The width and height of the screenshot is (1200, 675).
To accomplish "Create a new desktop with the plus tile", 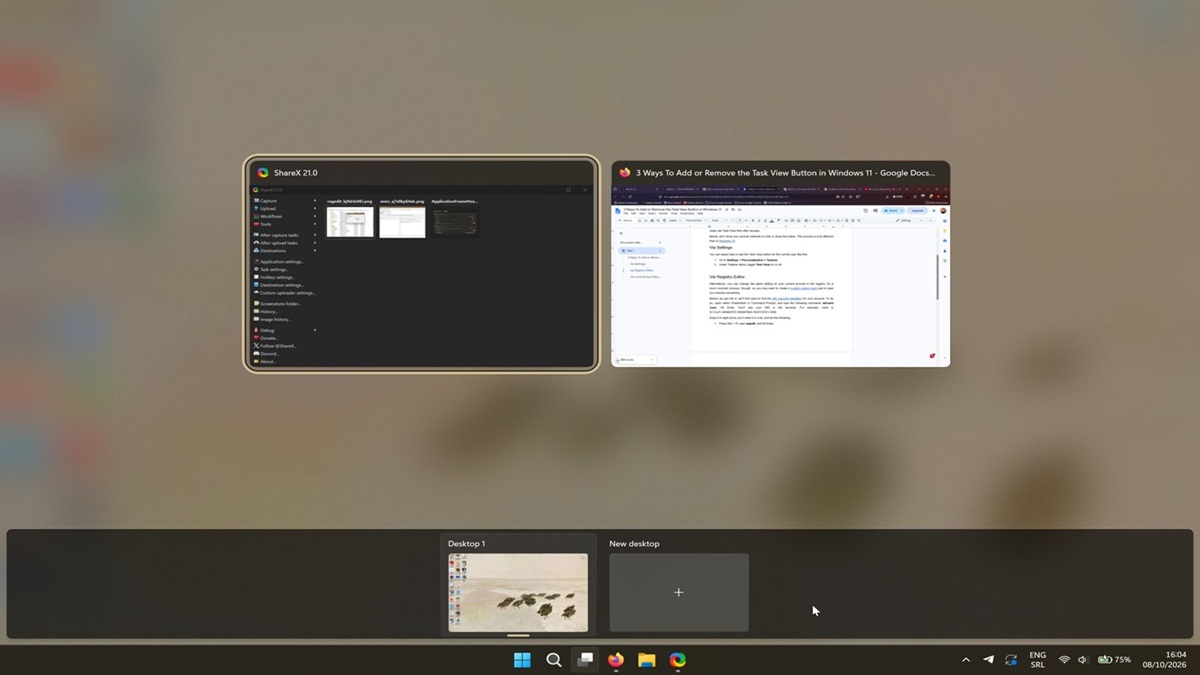I will point(679,592).
